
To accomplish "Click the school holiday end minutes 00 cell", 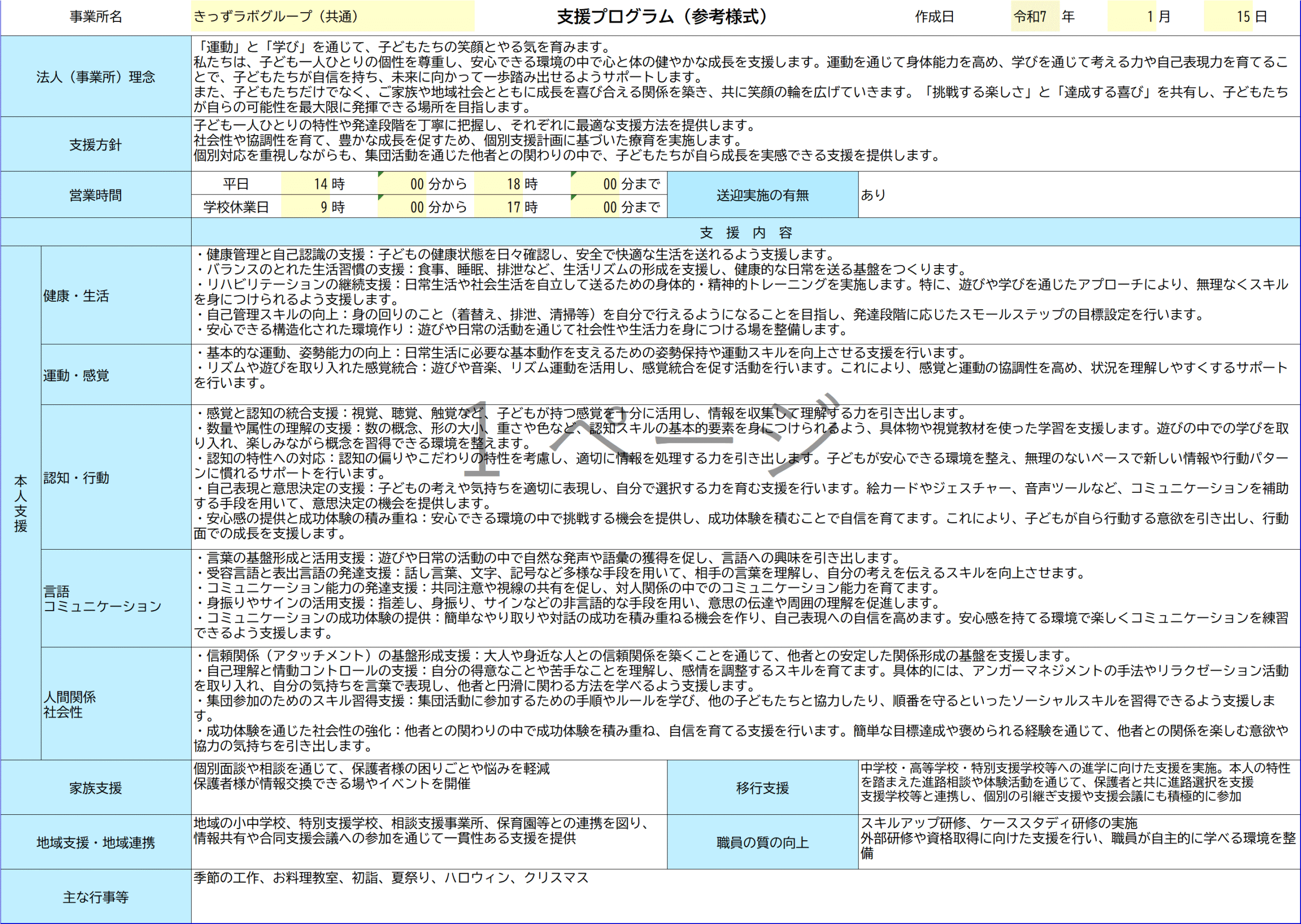I will (x=595, y=207).
